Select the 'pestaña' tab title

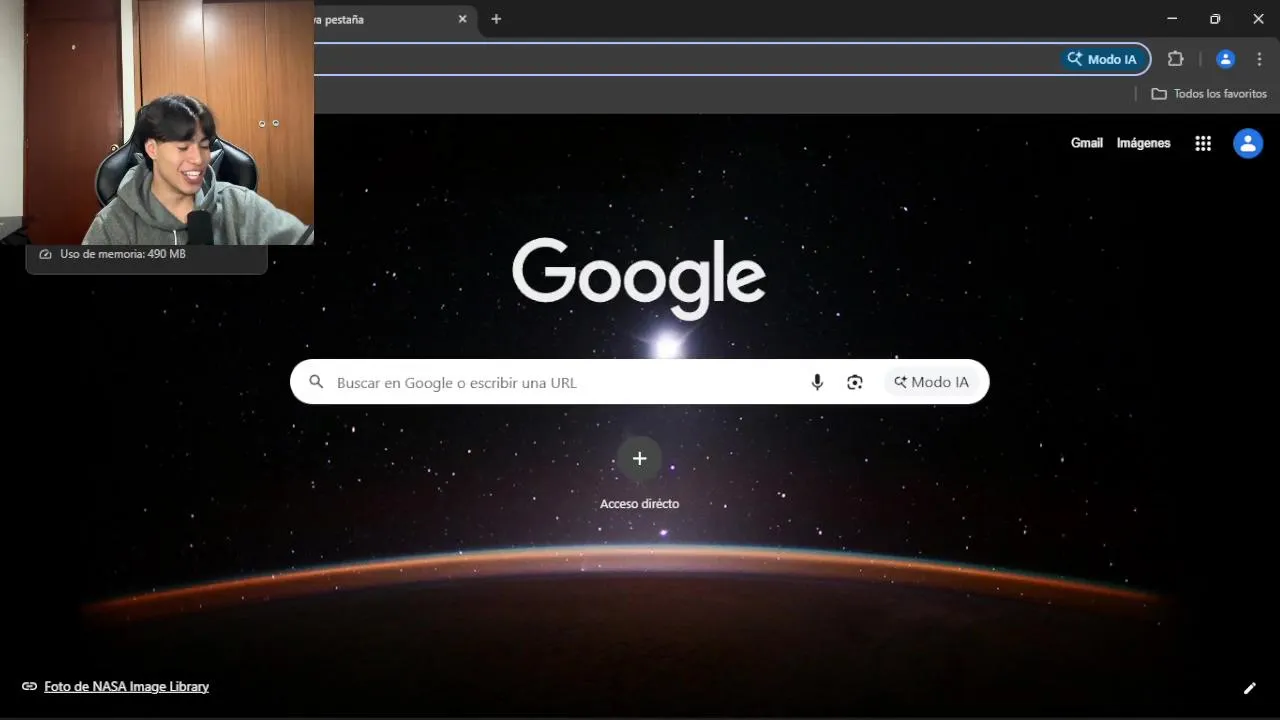338,19
